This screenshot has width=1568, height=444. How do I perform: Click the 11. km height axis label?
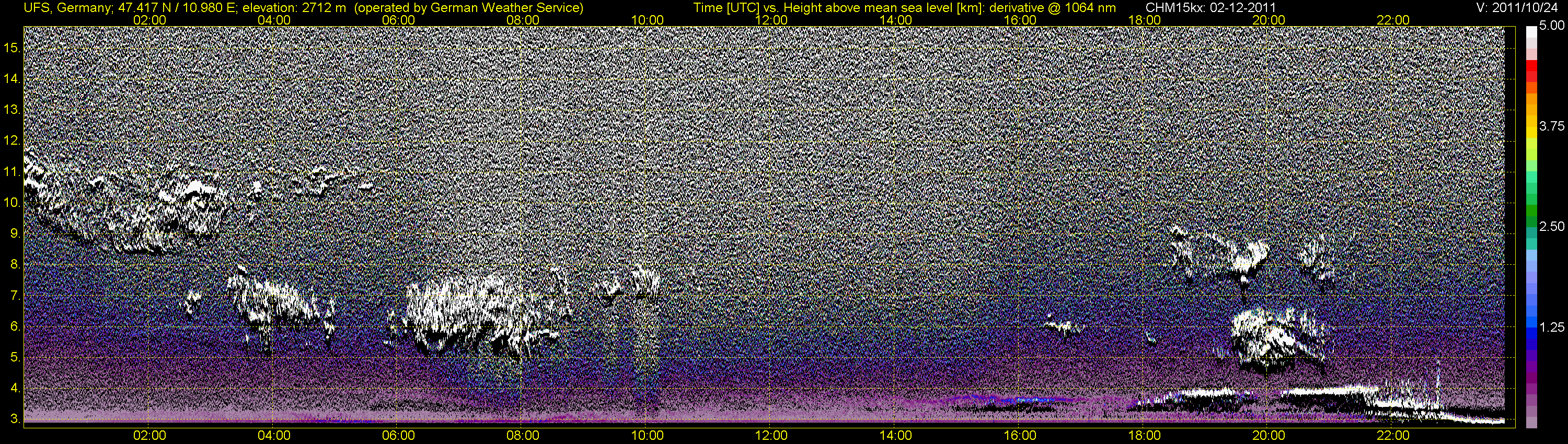[x=12, y=172]
